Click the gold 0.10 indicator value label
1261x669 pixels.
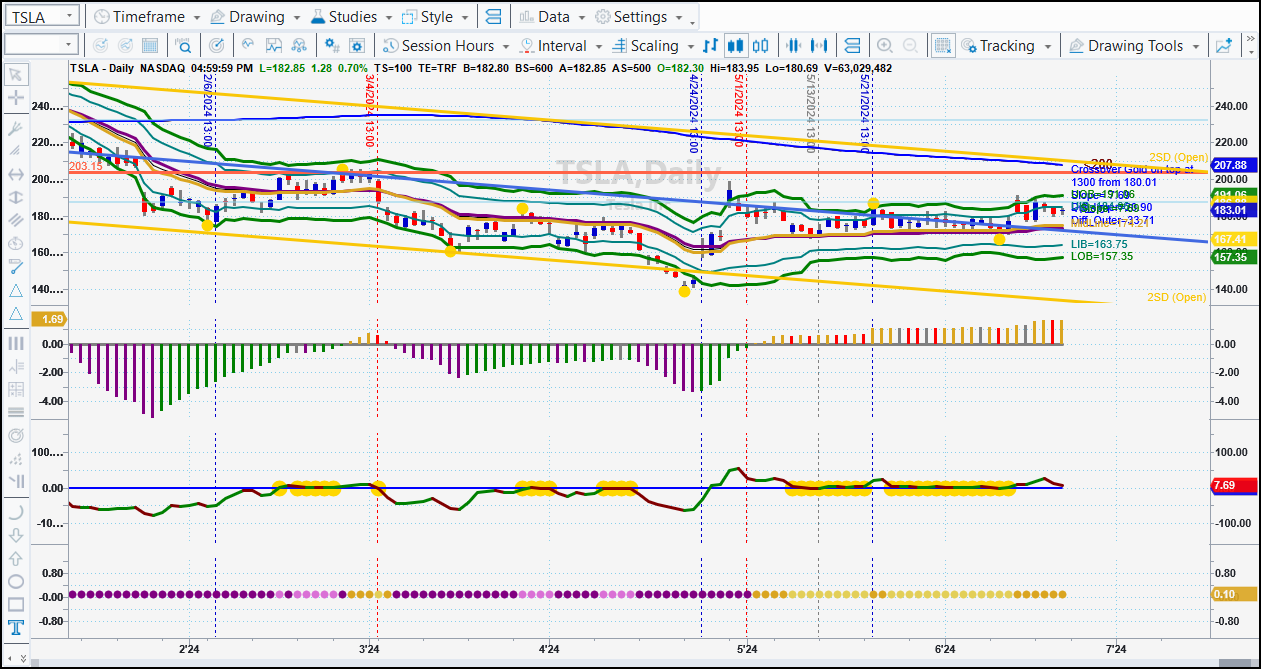pyautogui.click(x=1232, y=594)
